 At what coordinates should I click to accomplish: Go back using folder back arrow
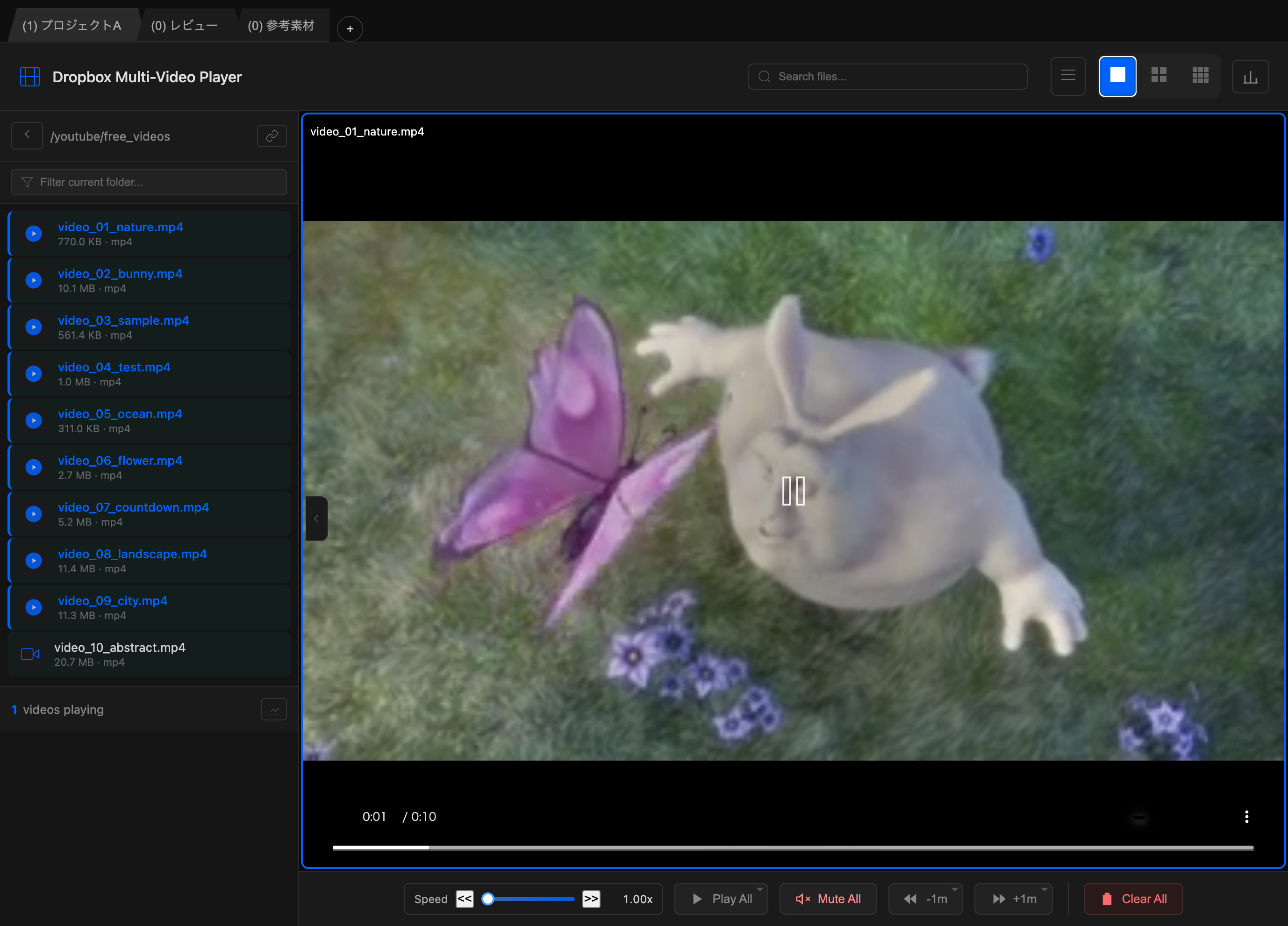pyautogui.click(x=27, y=135)
